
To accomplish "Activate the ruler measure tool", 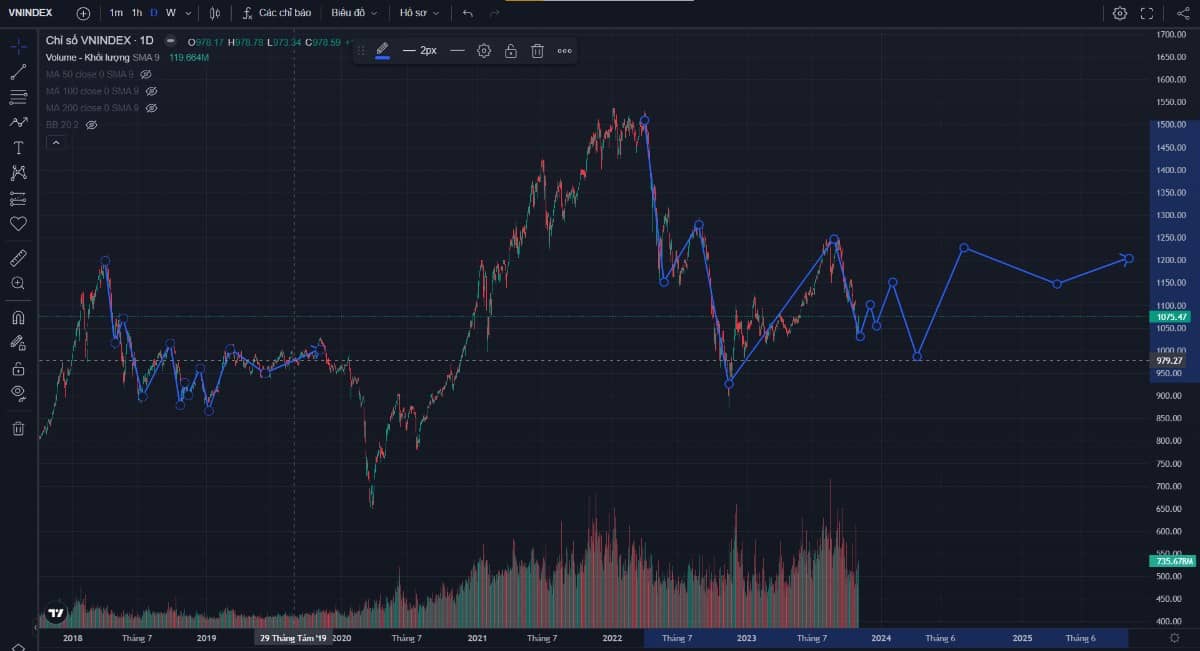I will coord(18,258).
